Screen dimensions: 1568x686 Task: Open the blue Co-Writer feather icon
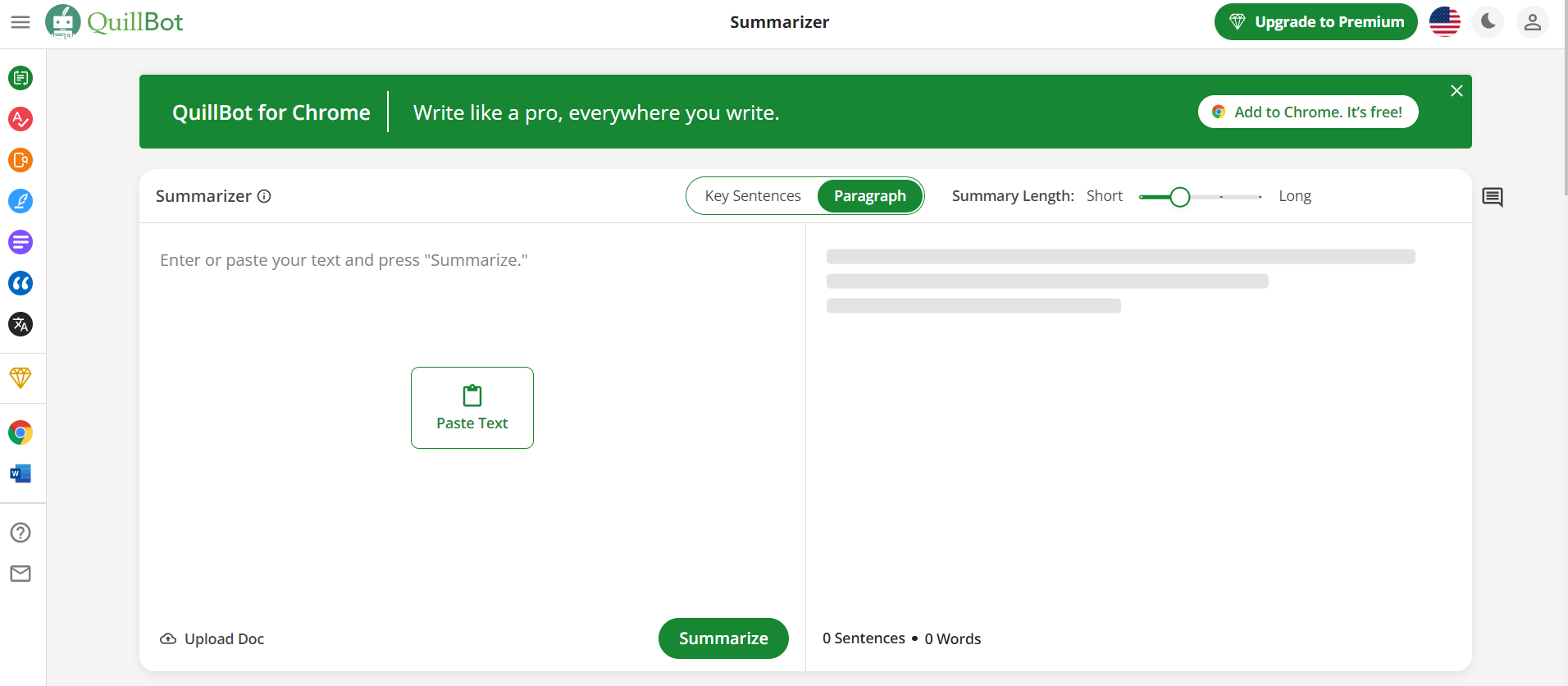[x=21, y=201]
